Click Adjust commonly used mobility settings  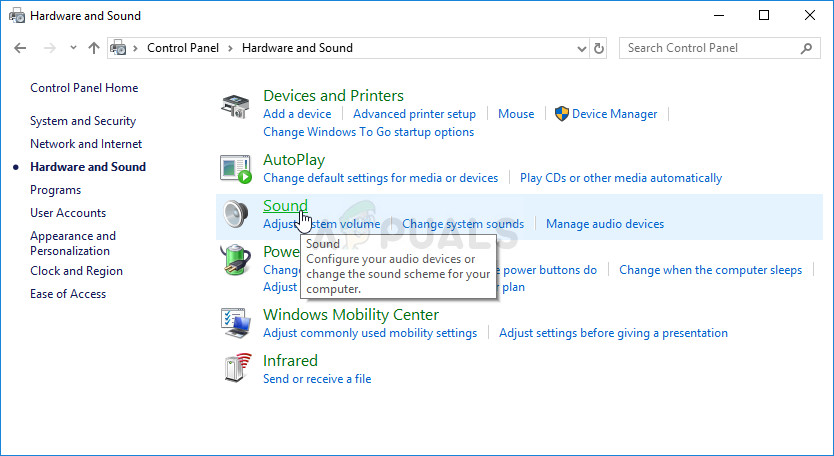pos(369,333)
